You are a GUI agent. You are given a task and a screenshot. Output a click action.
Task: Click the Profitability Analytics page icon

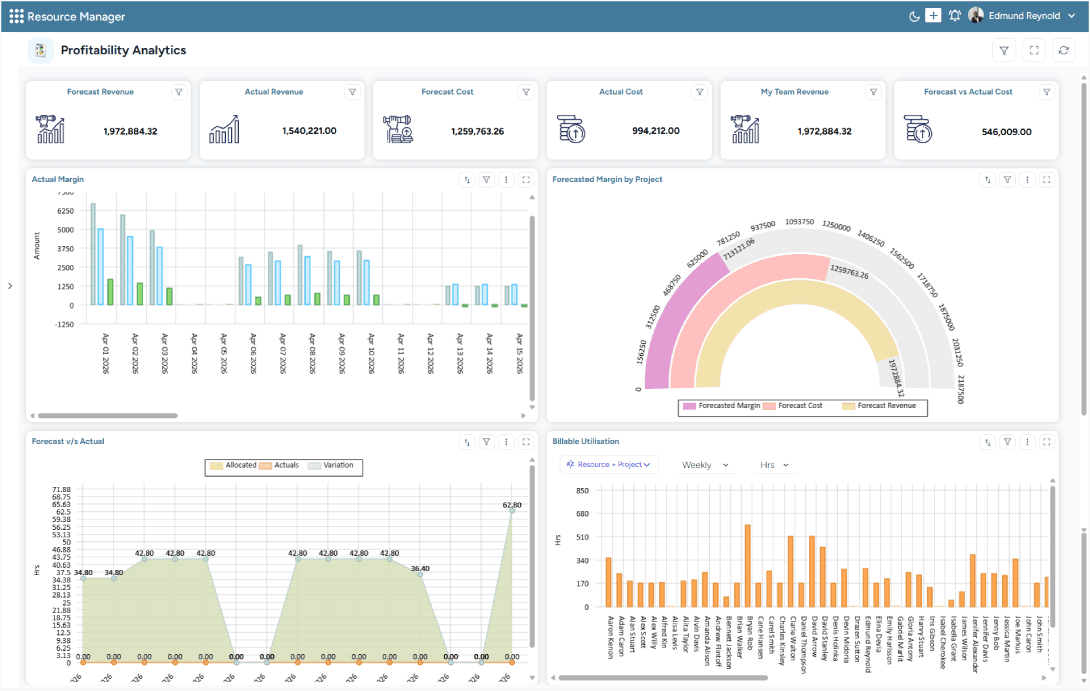tap(40, 50)
